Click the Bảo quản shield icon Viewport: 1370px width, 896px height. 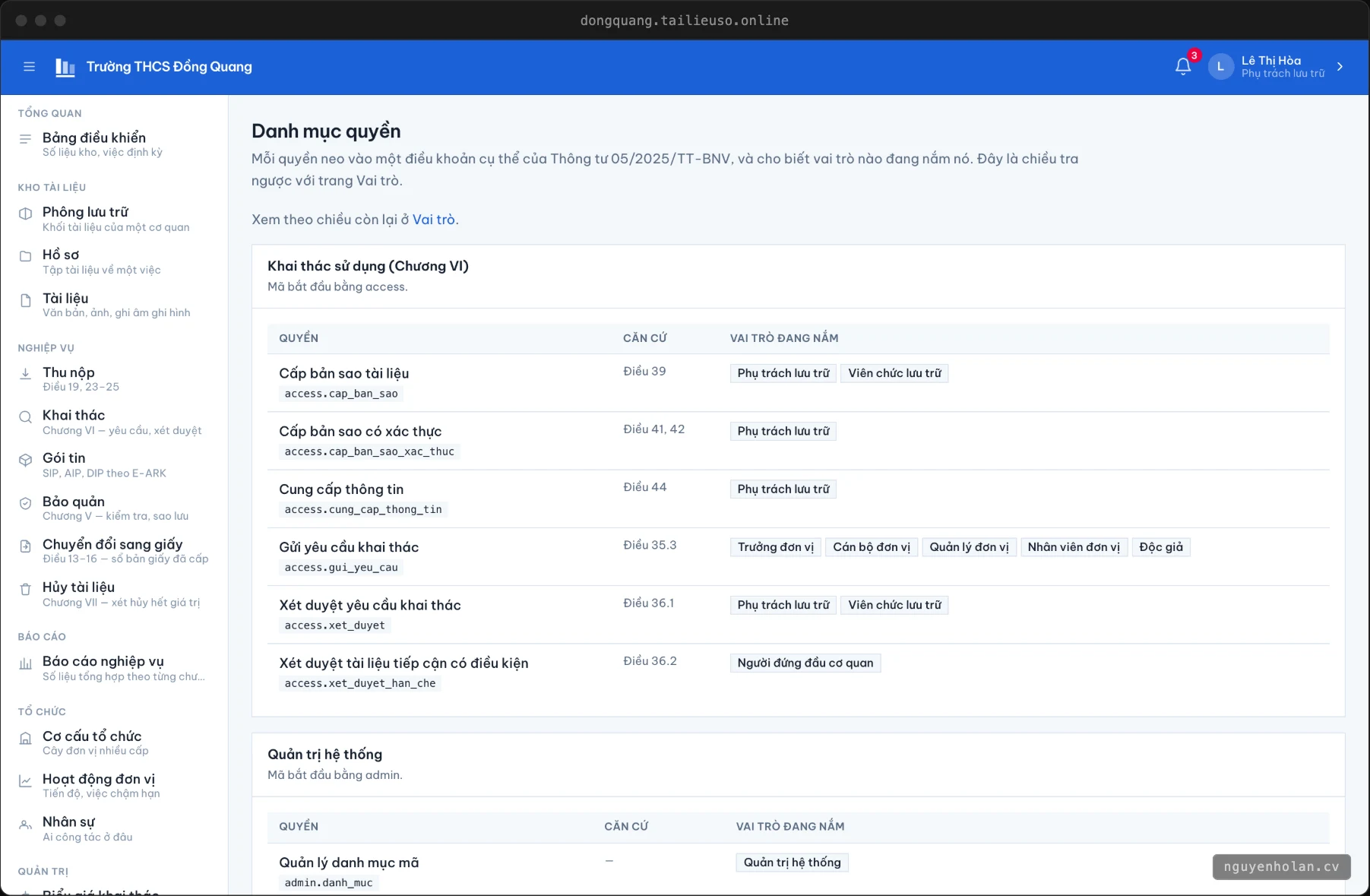tap(26, 503)
